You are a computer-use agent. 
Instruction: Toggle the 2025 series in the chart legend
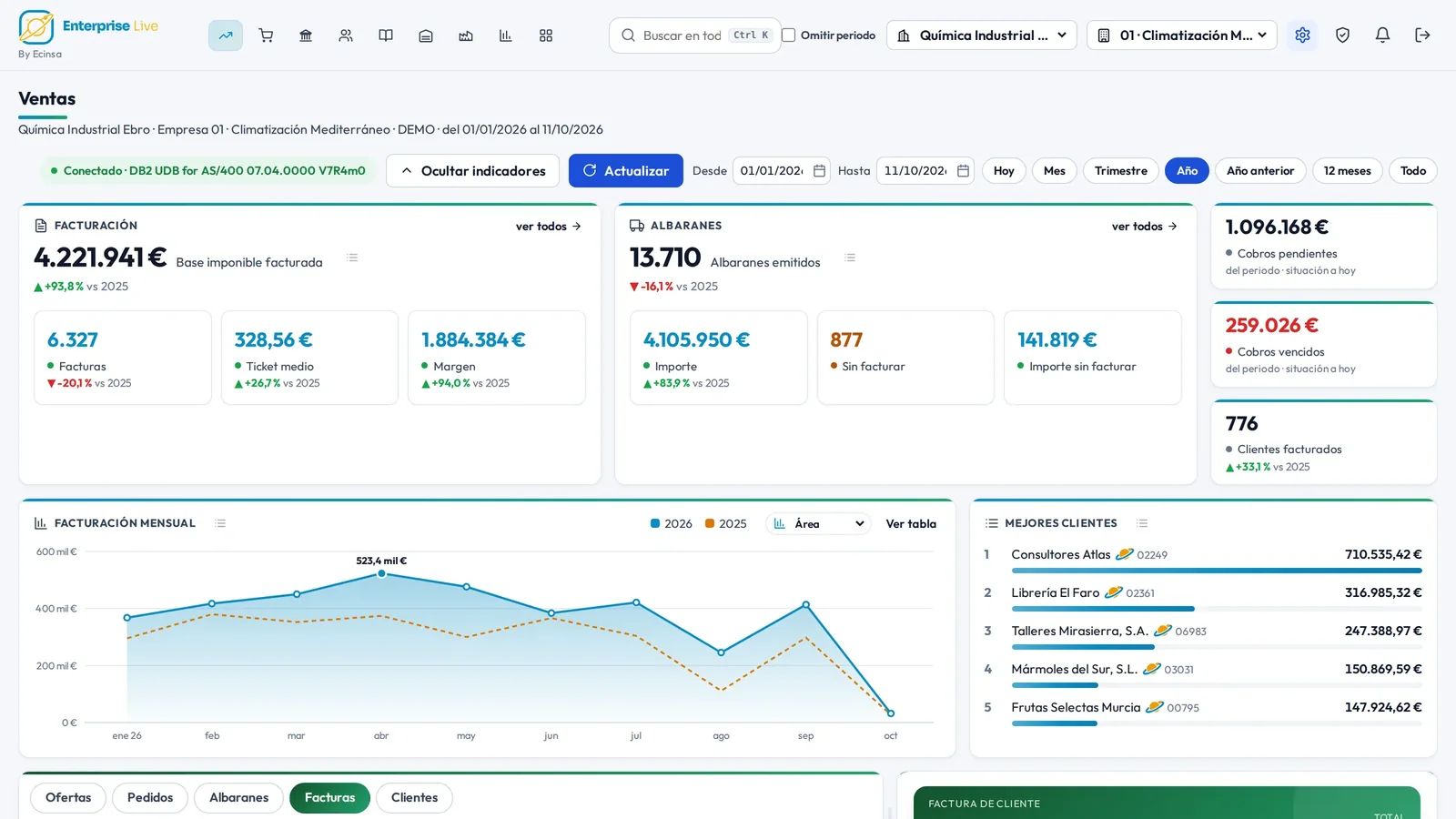[726, 524]
